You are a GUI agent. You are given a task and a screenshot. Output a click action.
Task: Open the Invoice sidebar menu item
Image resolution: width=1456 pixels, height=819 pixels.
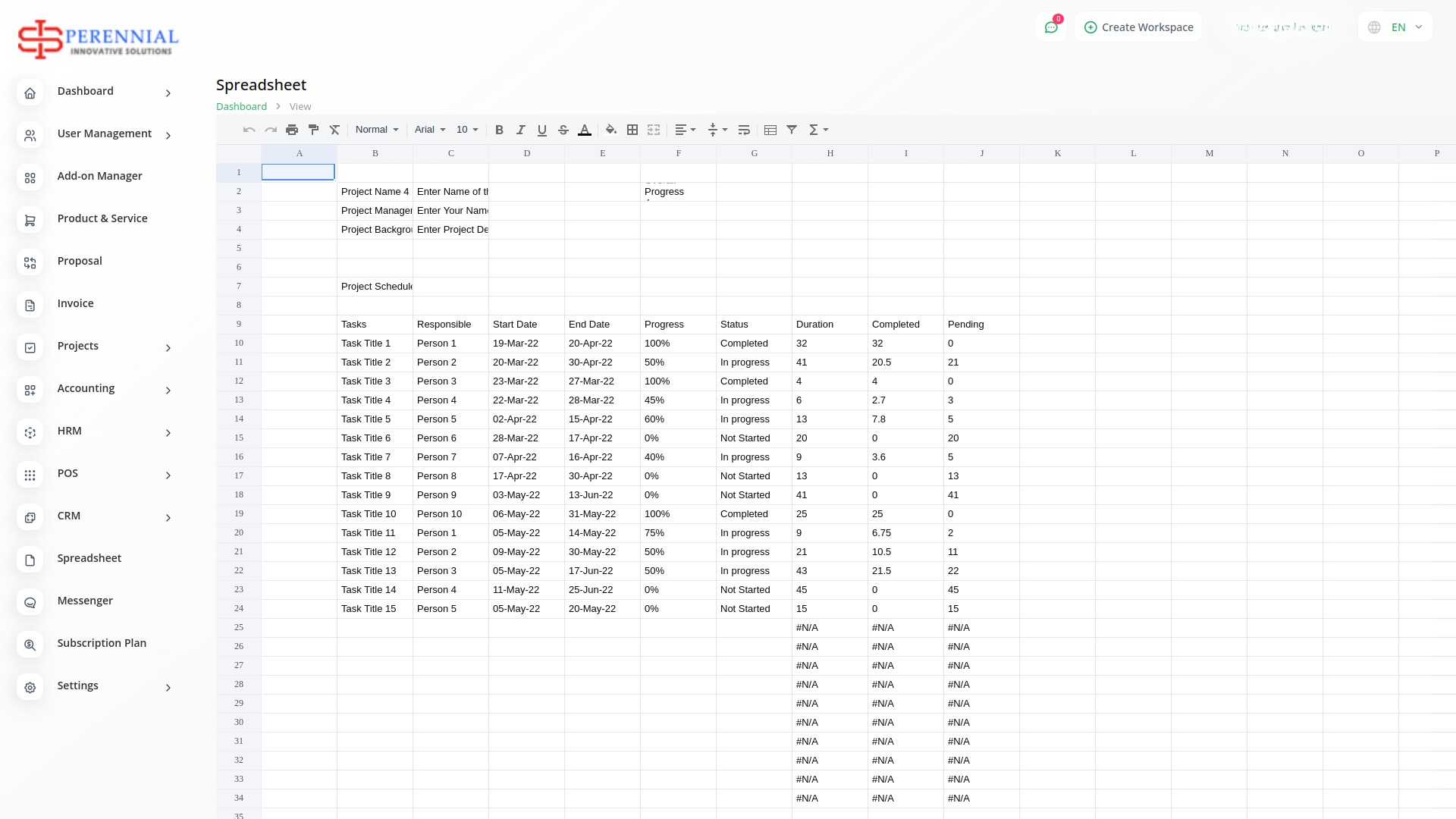pyautogui.click(x=76, y=303)
